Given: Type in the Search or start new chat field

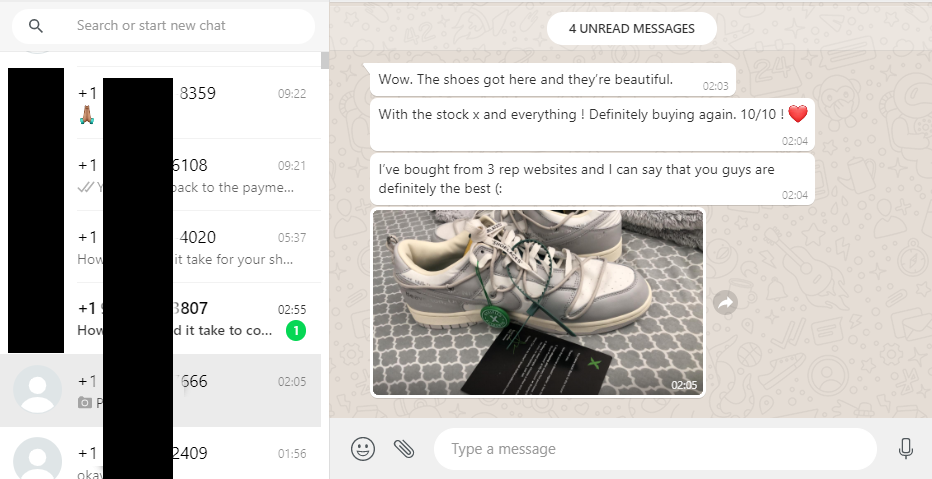Looking at the screenshot, I should pos(190,26).
